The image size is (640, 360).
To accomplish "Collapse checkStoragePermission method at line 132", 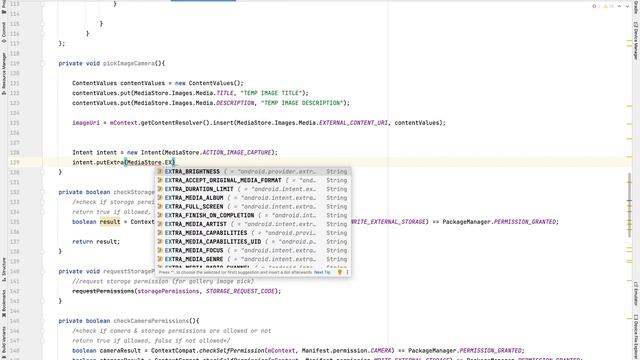I will [42, 192].
